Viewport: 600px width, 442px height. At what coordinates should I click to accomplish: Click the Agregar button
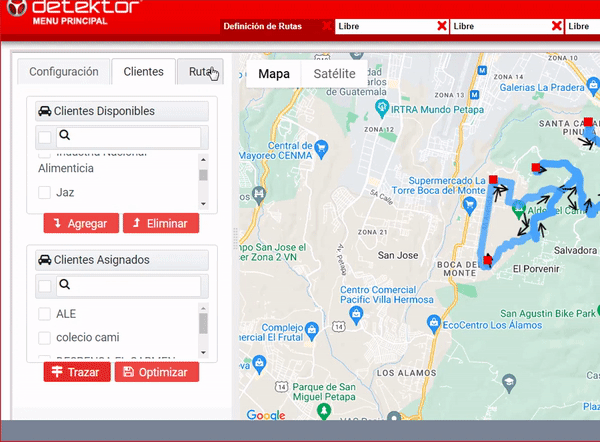coord(81,223)
